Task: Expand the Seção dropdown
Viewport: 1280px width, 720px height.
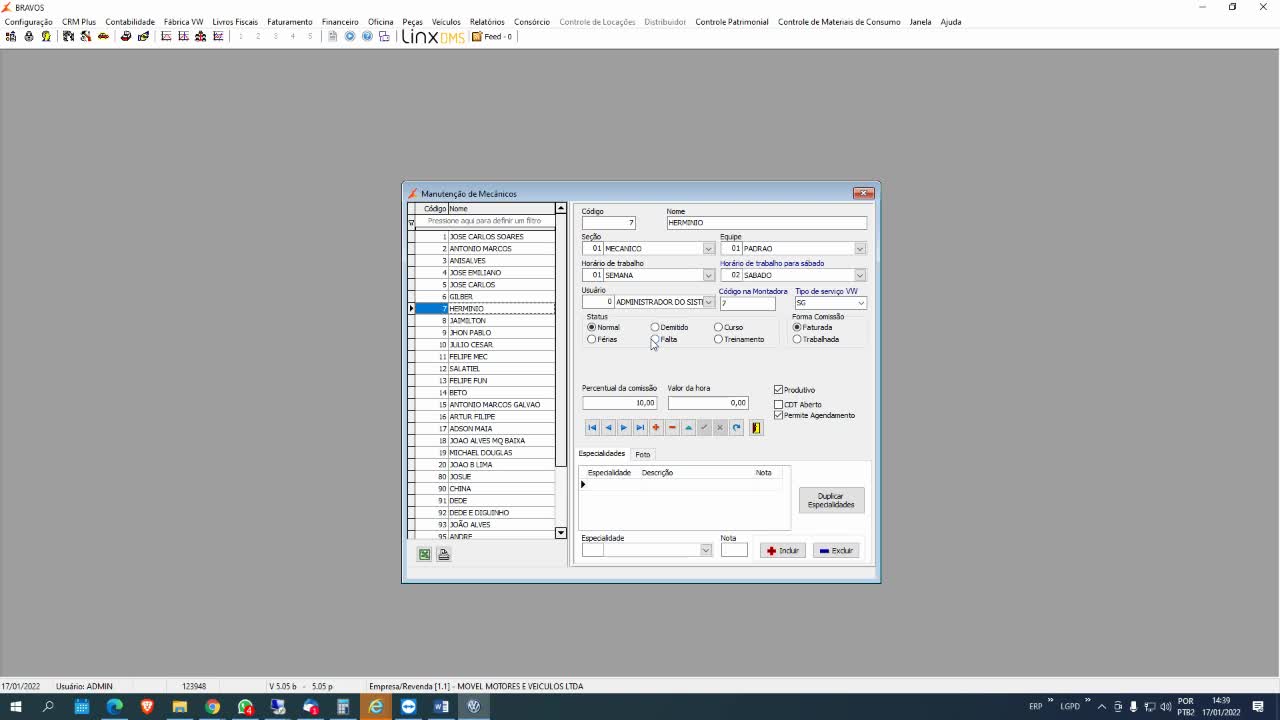Action: (x=709, y=249)
